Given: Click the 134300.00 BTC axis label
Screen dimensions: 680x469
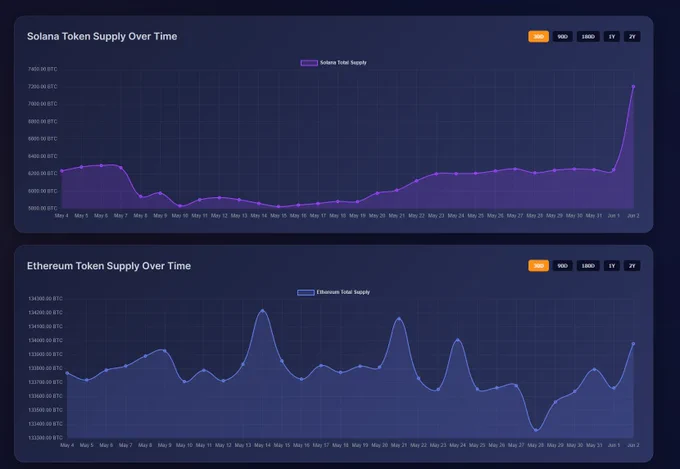Looking at the screenshot, I should click(x=45, y=298).
